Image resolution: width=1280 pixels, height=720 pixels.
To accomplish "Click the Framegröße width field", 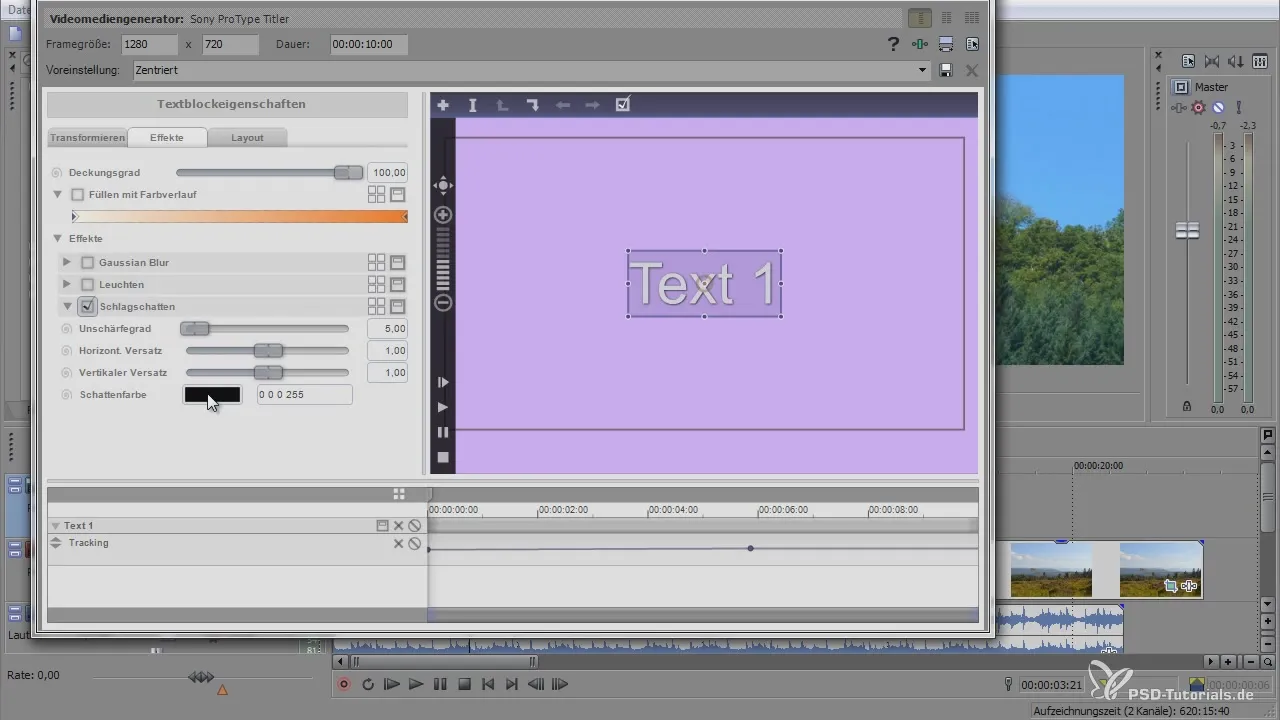I will tap(149, 44).
